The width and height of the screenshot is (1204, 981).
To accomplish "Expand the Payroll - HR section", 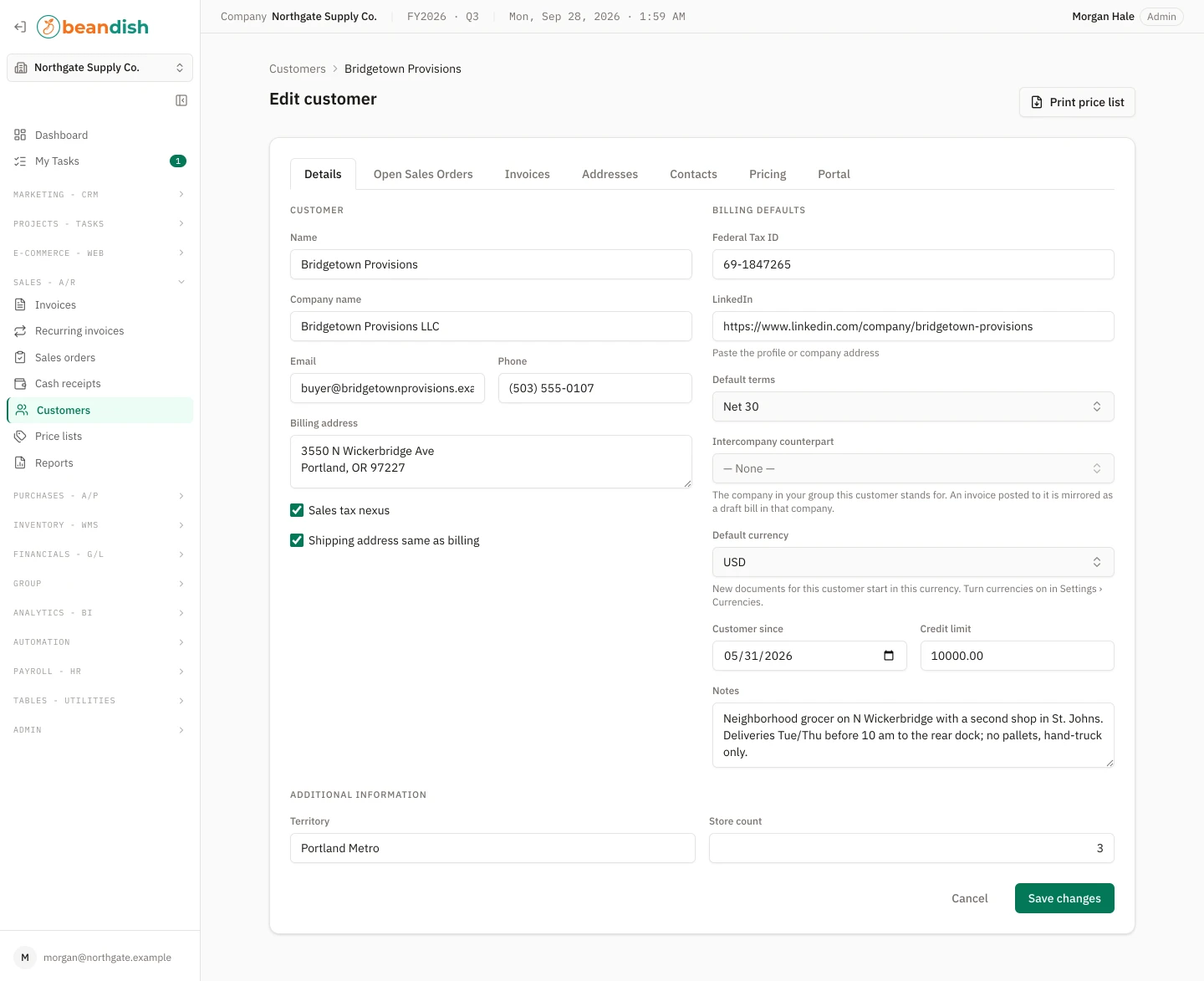I will tap(99, 672).
